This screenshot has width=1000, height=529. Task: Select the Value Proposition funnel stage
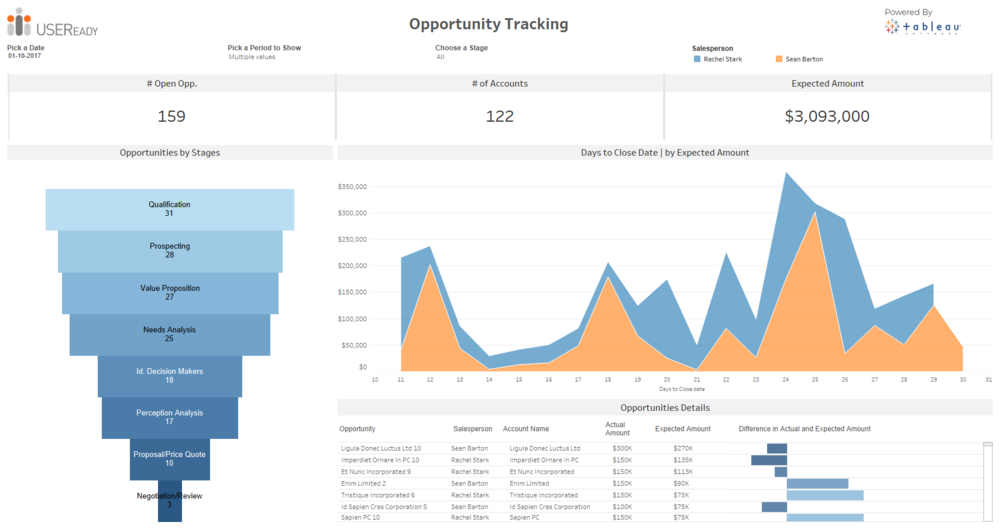tap(170, 293)
